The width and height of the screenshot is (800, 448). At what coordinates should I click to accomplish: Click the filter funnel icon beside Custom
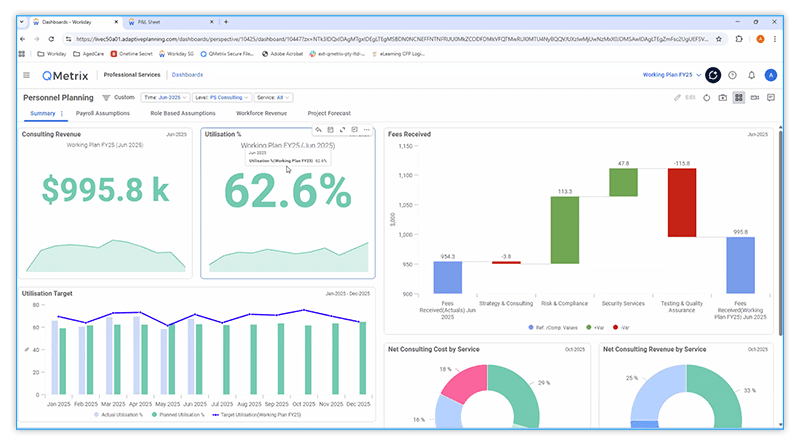106,98
